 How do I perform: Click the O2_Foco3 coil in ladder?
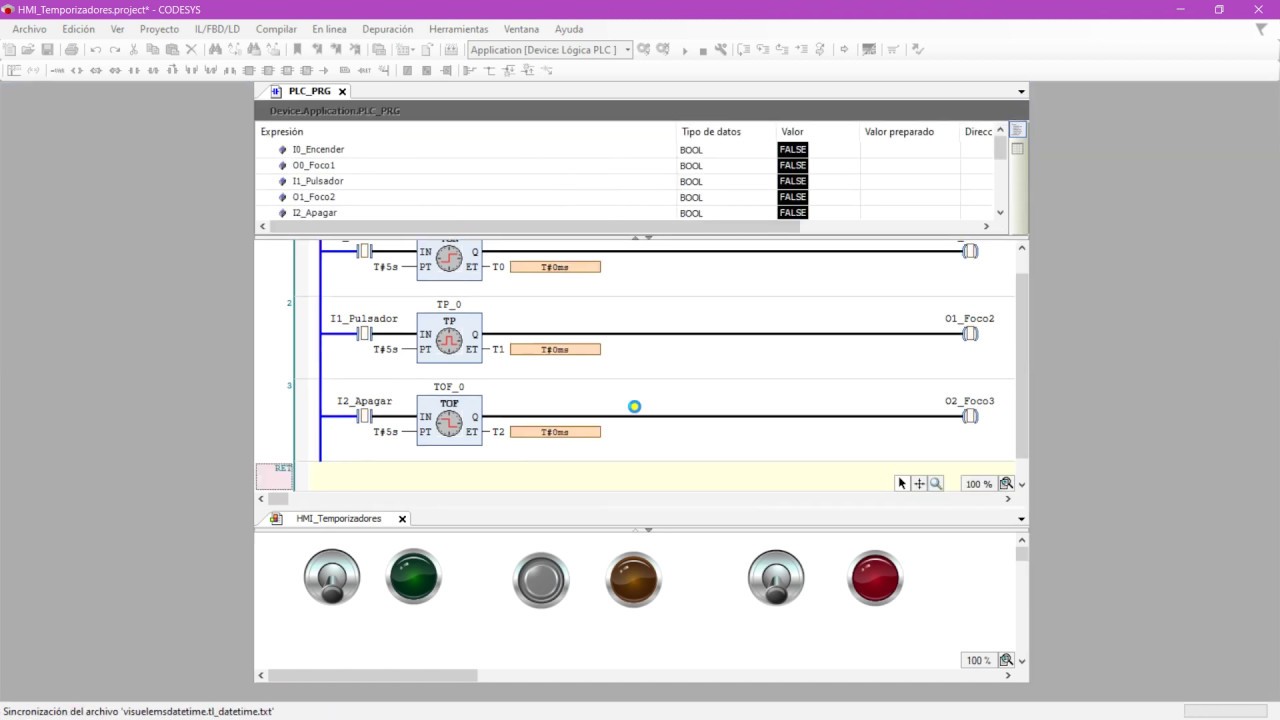click(970, 416)
